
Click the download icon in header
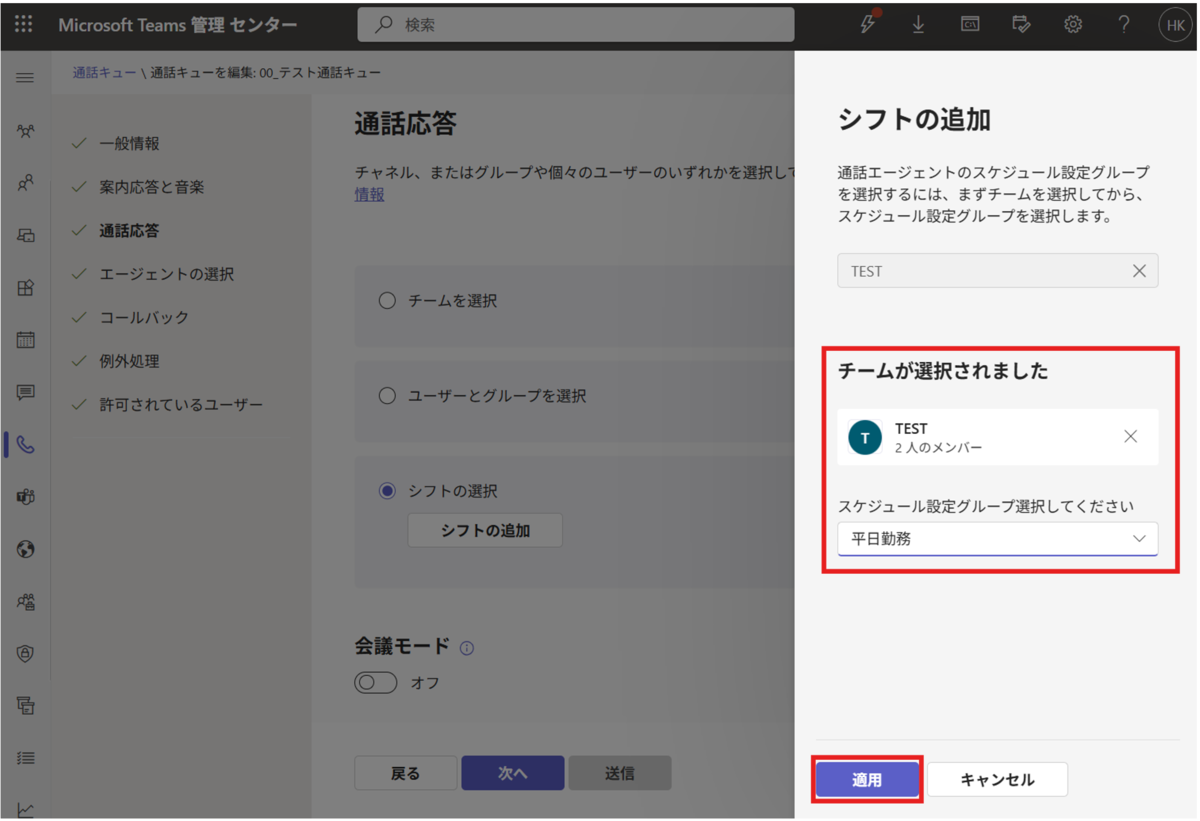point(919,25)
